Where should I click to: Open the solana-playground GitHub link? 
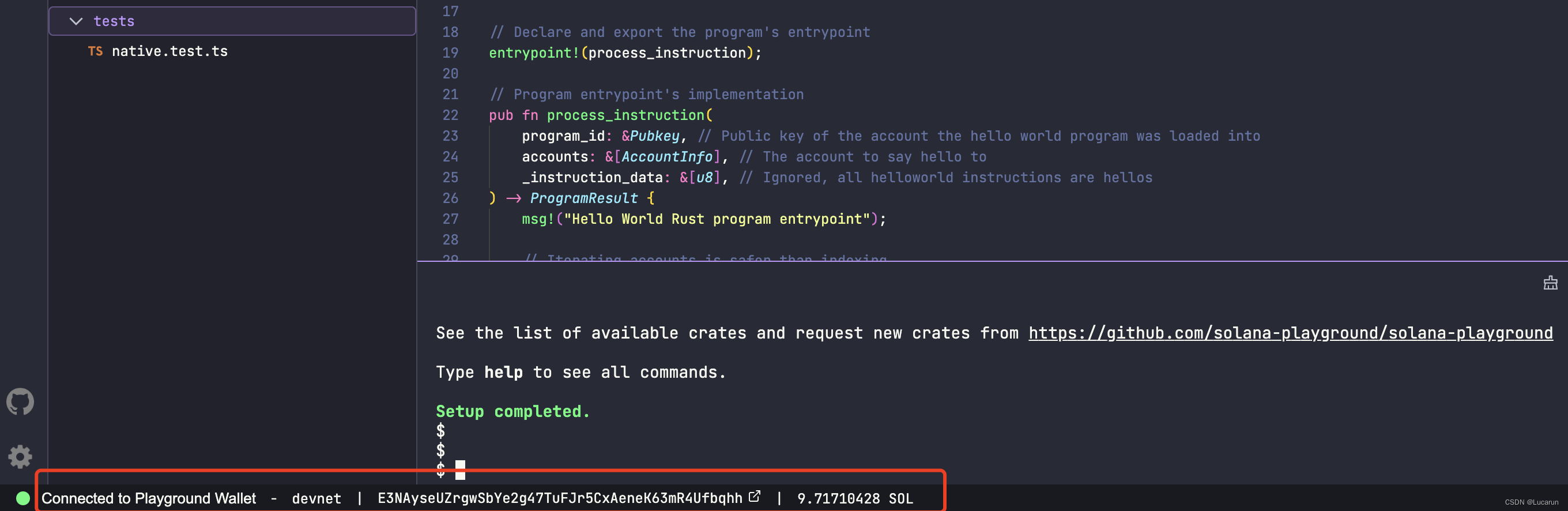1291,333
